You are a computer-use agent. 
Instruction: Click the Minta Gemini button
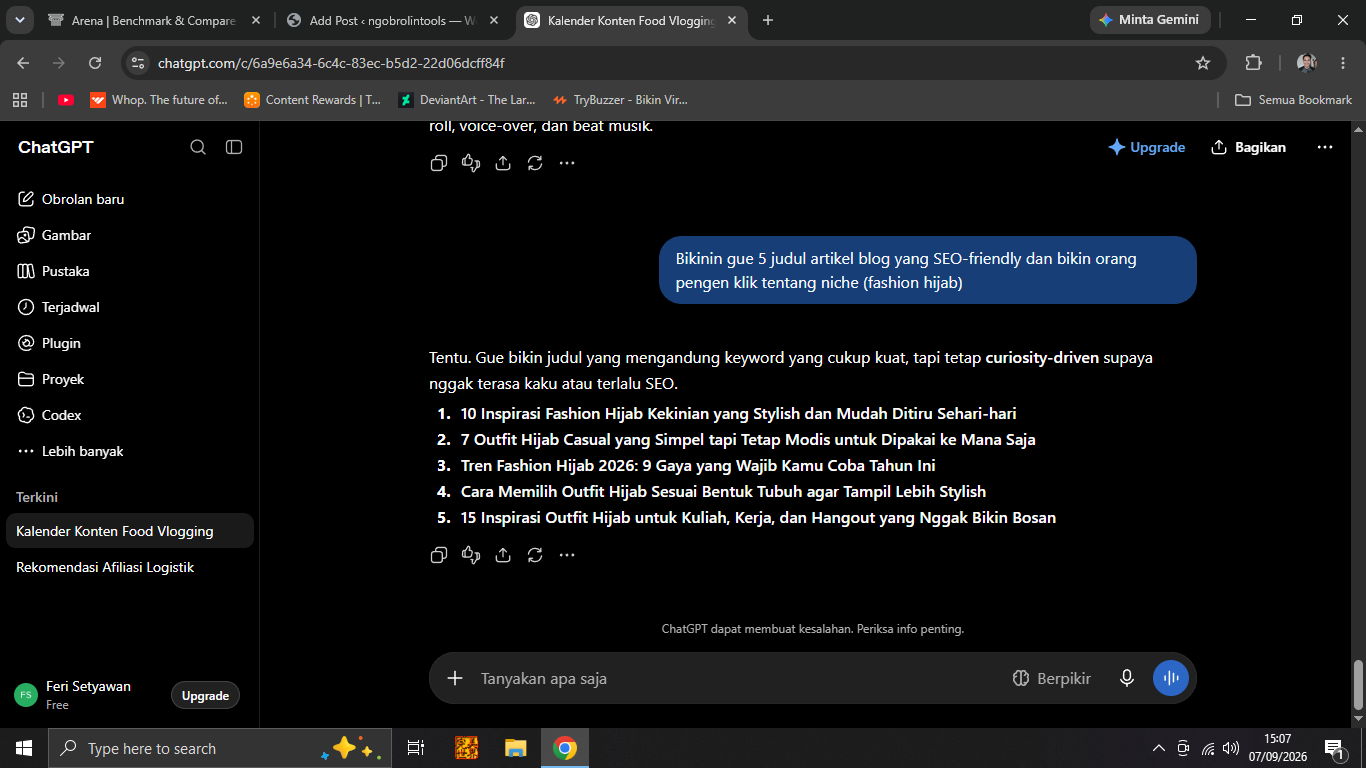click(1149, 20)
